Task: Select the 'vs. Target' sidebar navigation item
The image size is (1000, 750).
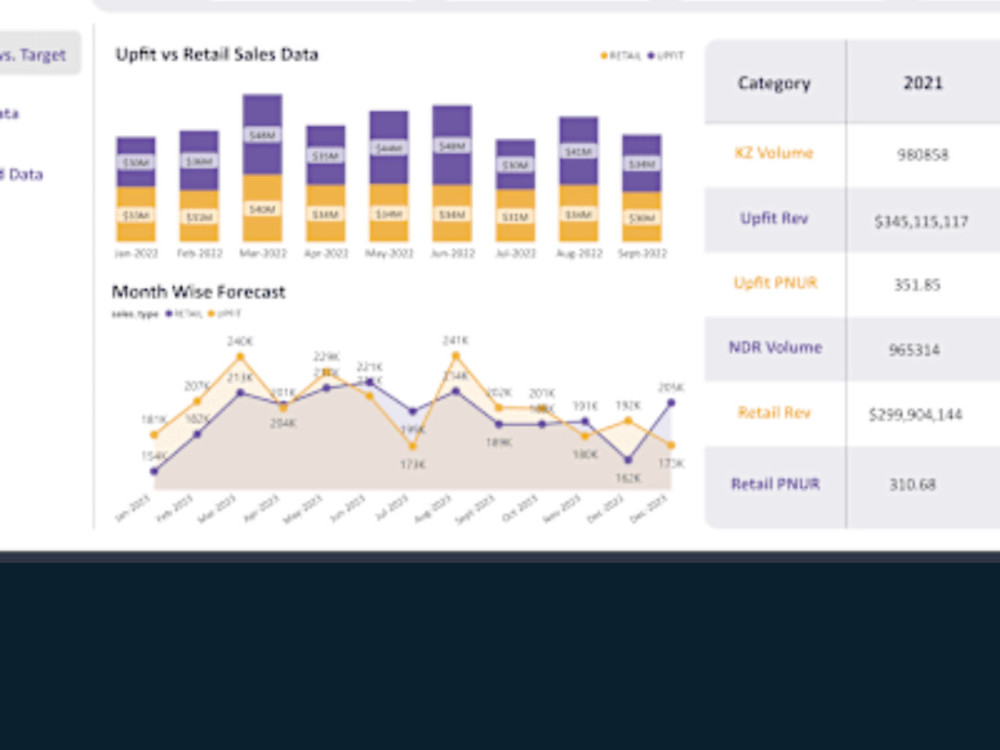Action: 32,55
